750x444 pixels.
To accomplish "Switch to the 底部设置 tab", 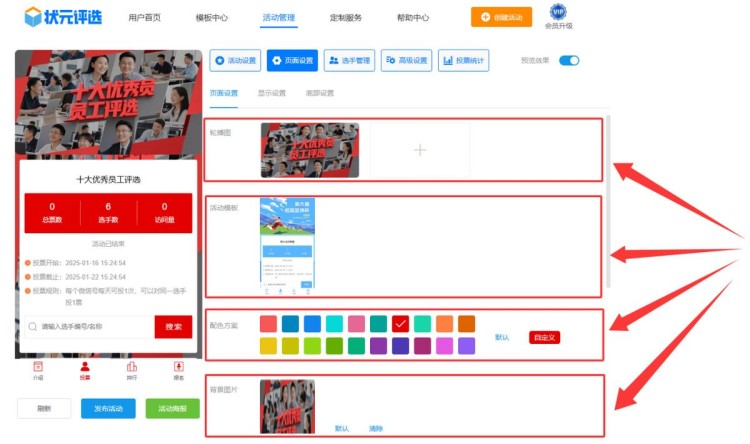I will click(319, 93).
